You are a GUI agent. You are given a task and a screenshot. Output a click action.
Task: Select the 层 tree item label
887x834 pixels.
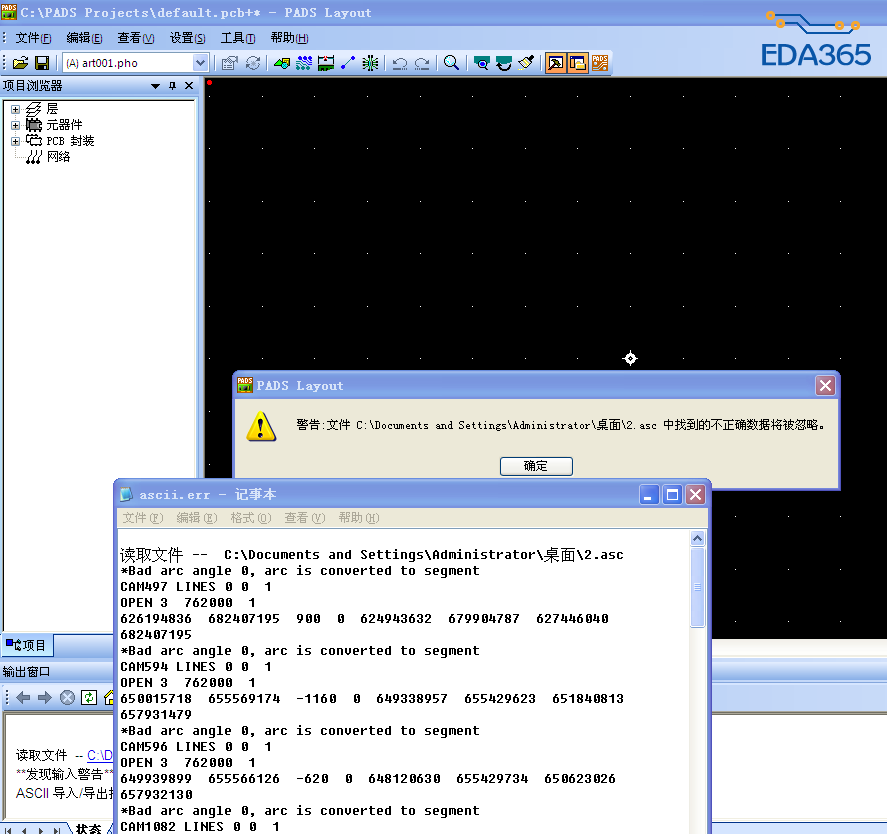click(x=52, y=109)
